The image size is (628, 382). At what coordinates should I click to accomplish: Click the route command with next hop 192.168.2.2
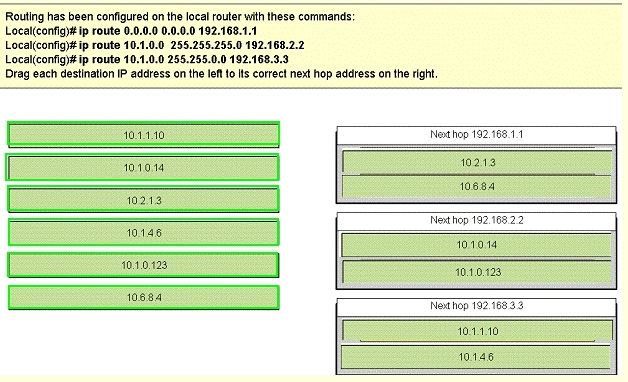point(155,45)
